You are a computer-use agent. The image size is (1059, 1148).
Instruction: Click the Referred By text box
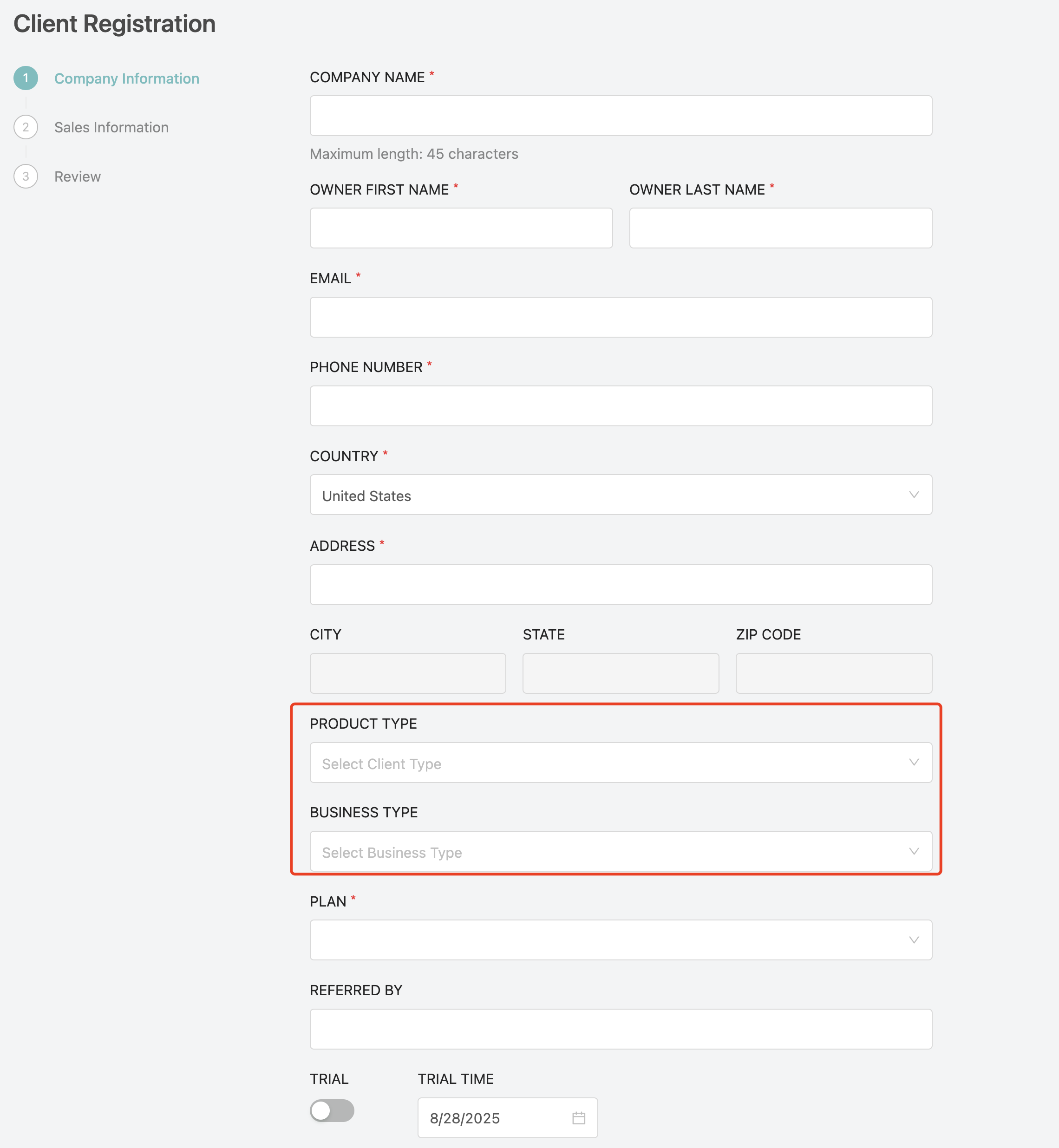[621, 1030]
